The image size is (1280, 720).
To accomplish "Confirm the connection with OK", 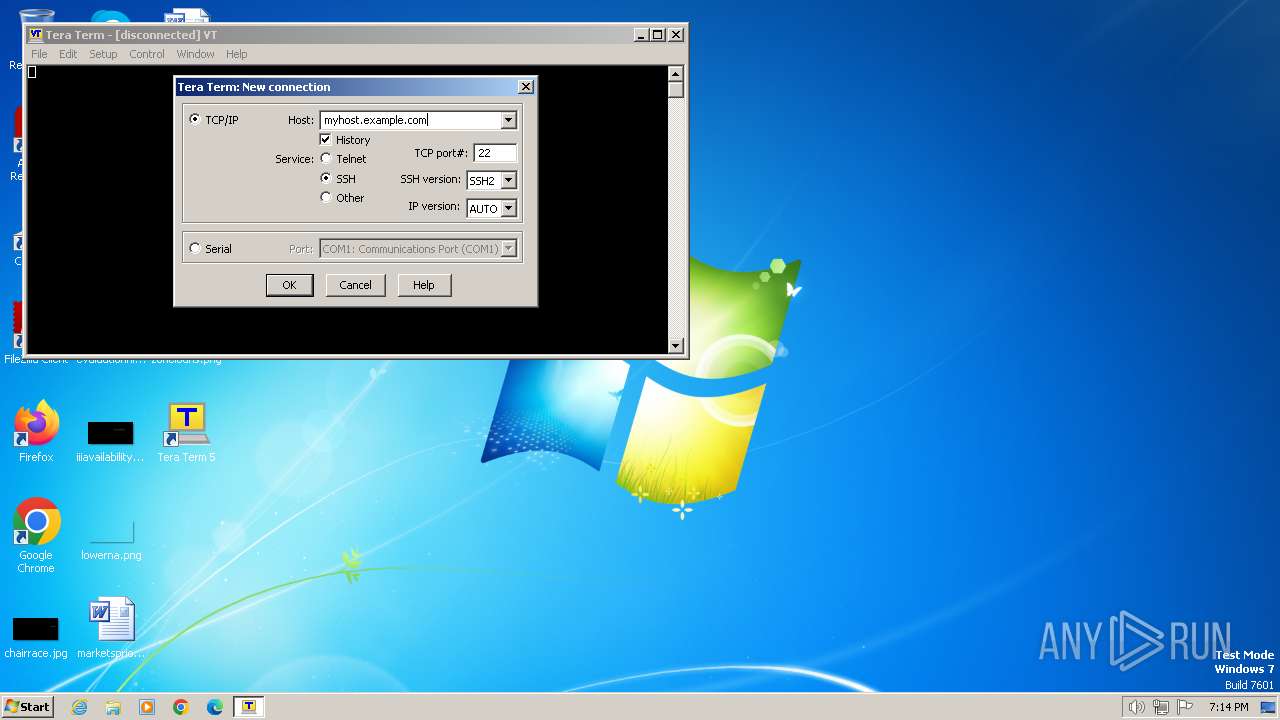I will [x=289, y=285].
